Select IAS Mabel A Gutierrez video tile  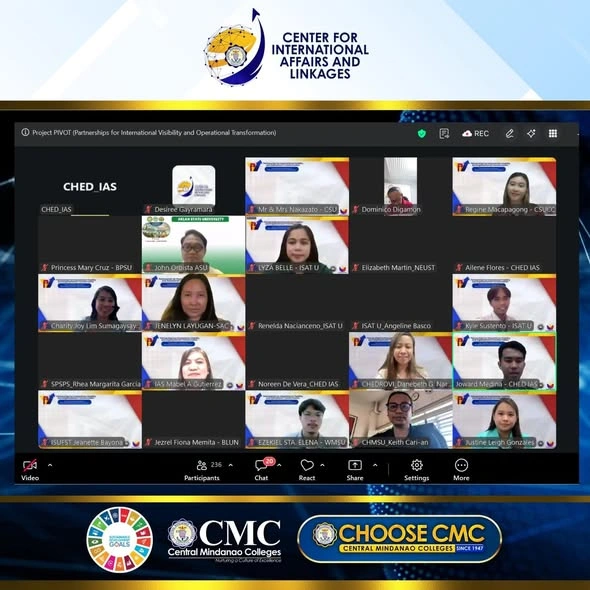pos(193,361)
